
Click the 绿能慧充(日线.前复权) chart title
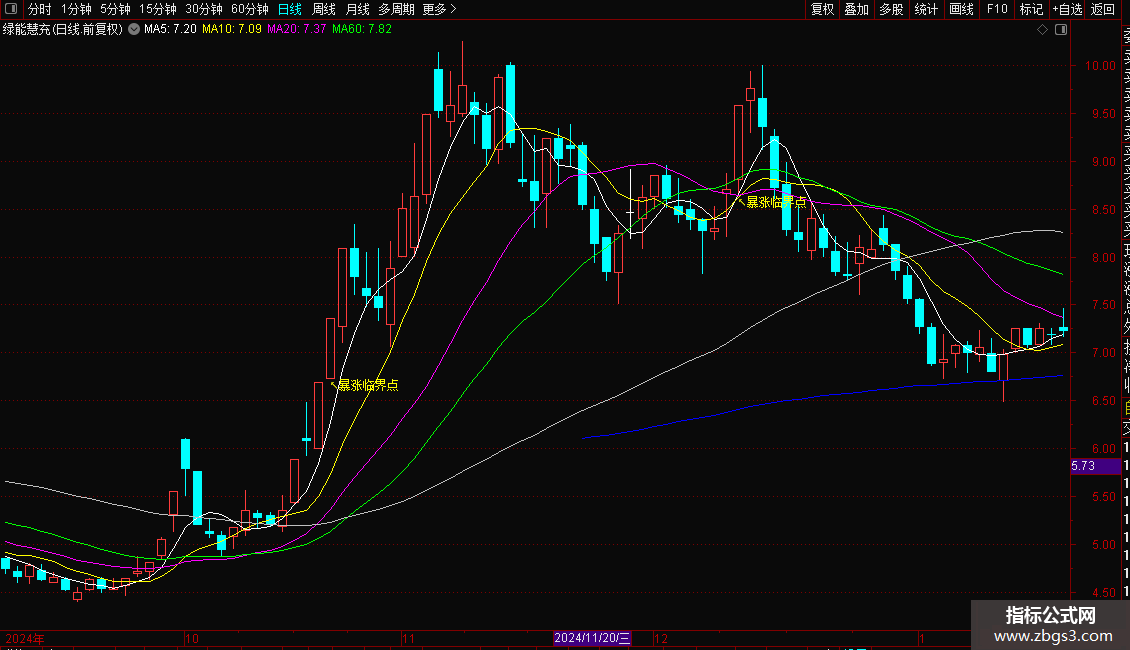click(63, 30)
